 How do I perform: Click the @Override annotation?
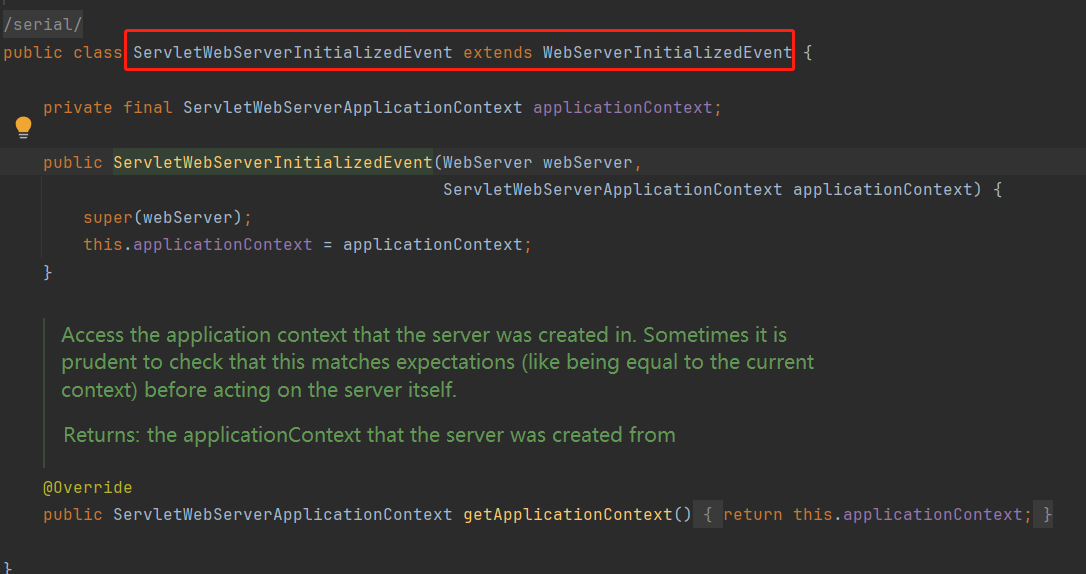coord(87,488)
